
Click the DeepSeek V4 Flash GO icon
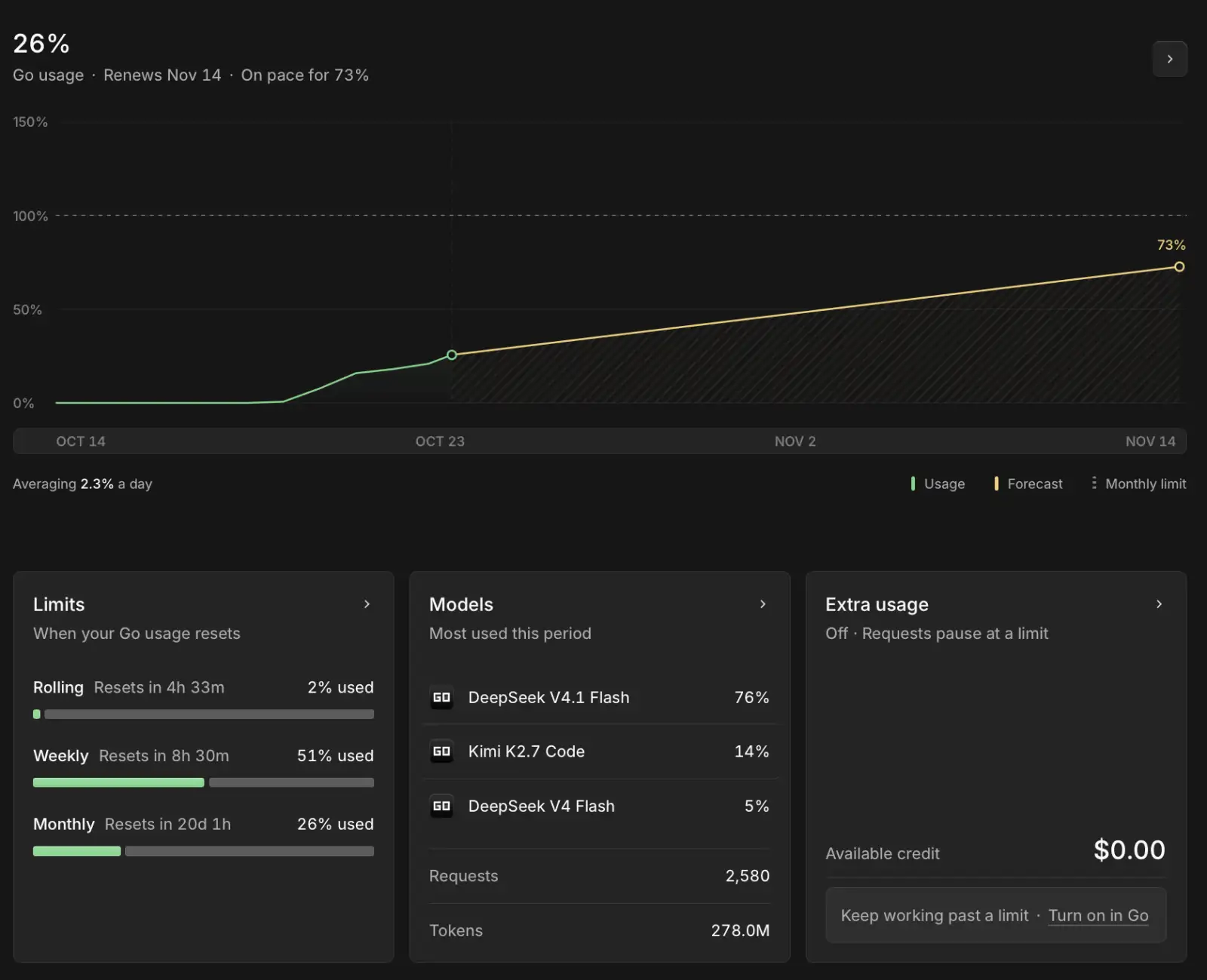(441, 806)
